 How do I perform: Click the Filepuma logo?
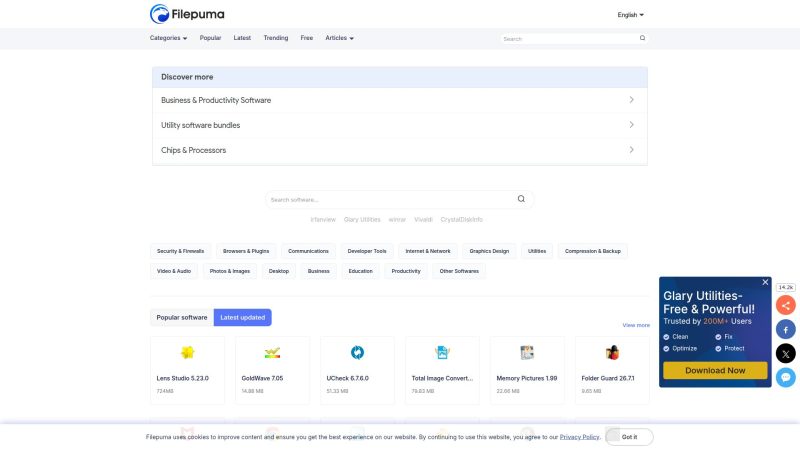187,14
